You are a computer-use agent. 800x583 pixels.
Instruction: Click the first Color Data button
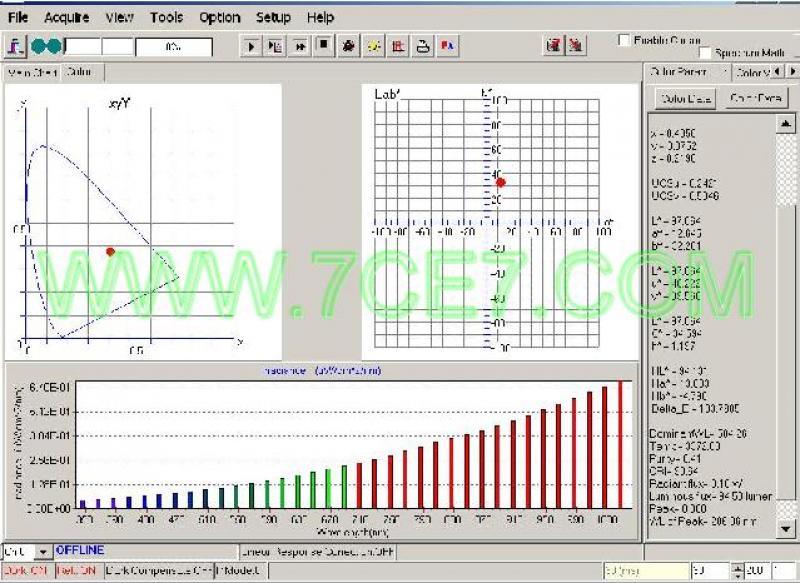click(686, 98)
